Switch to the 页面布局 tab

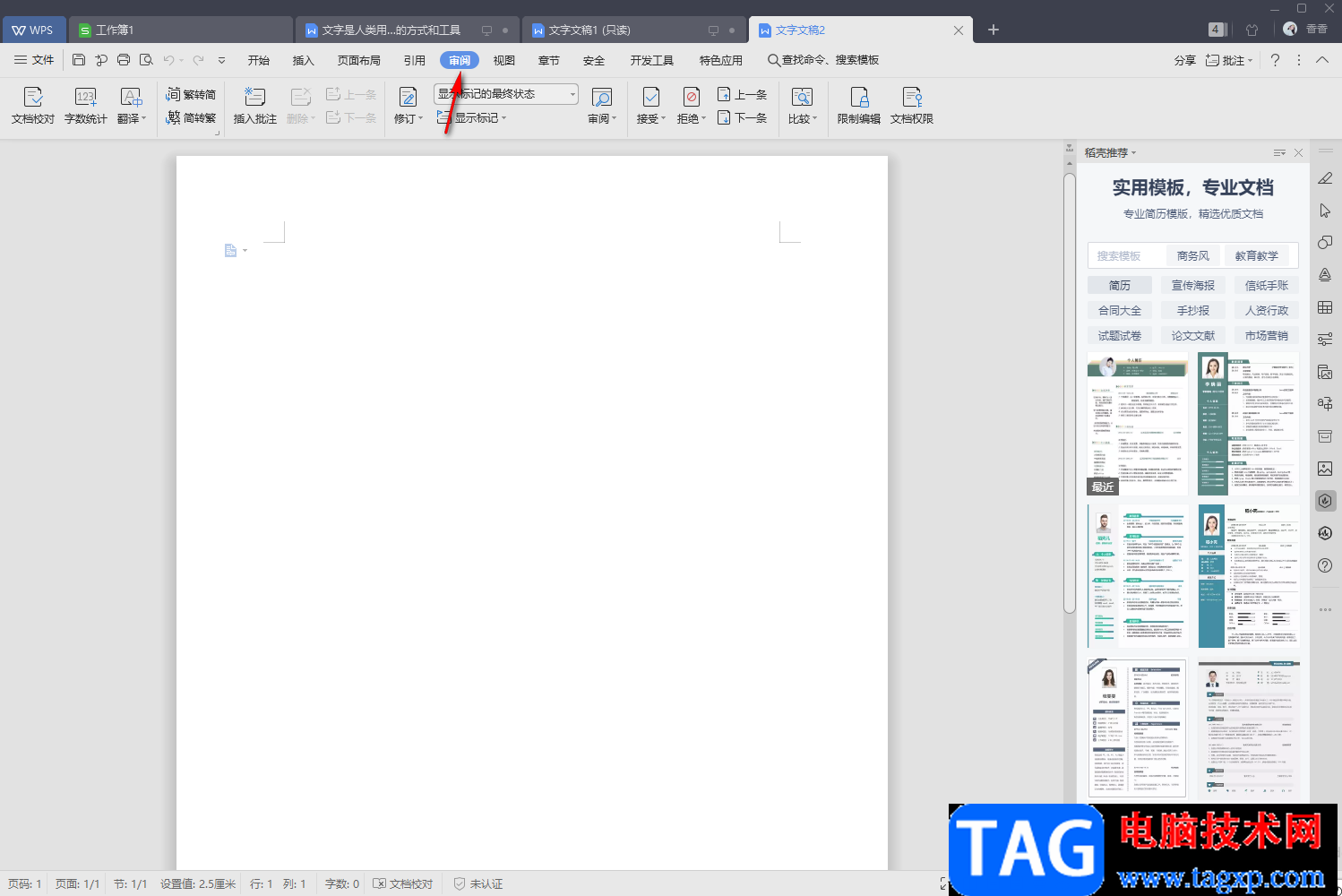358,60
